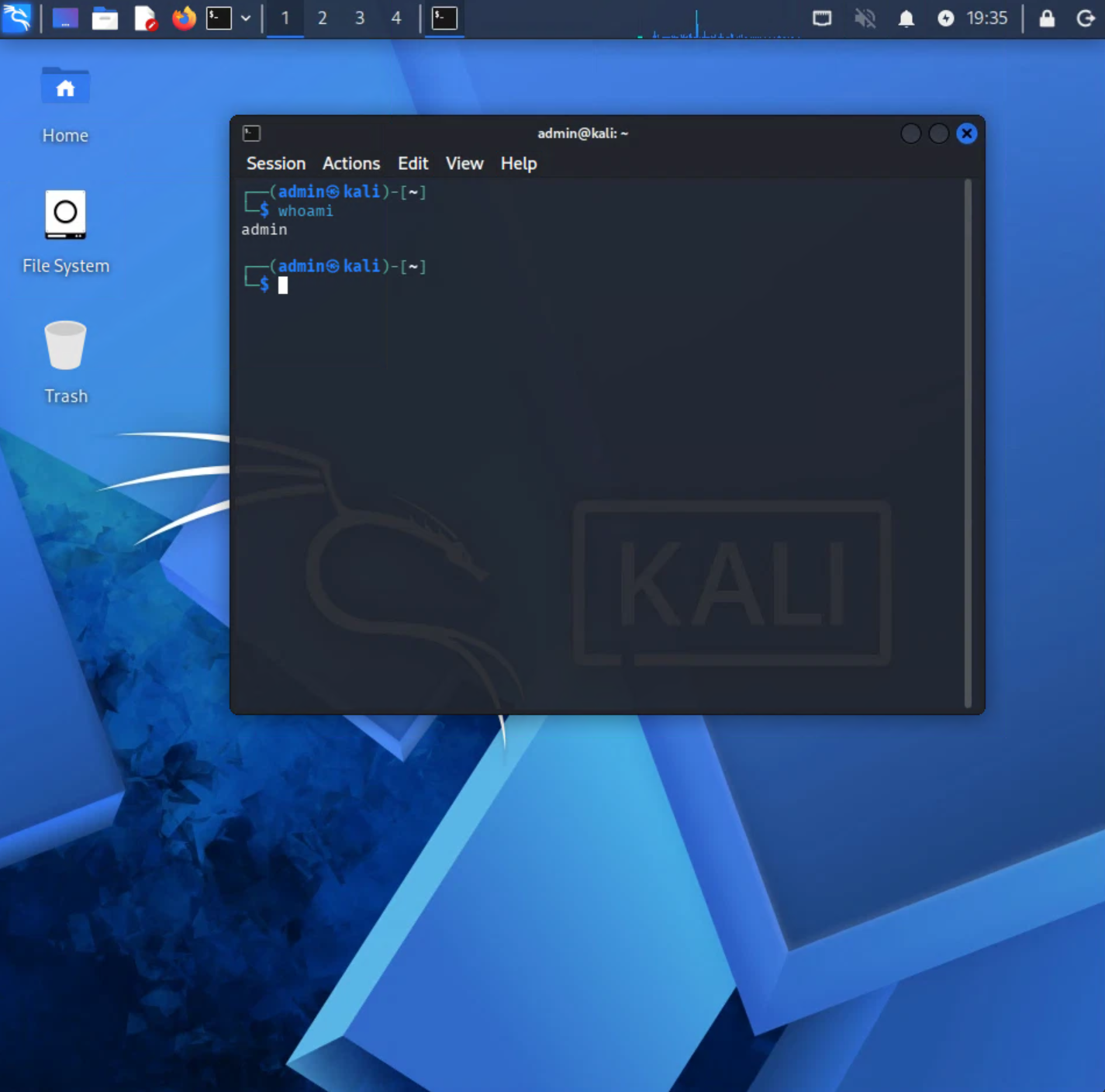Image resolution: width=1105 pixels, height=1092 pixels.
Task: Select the terminal window button in taskbar
Action: click(x=444, y=18)
